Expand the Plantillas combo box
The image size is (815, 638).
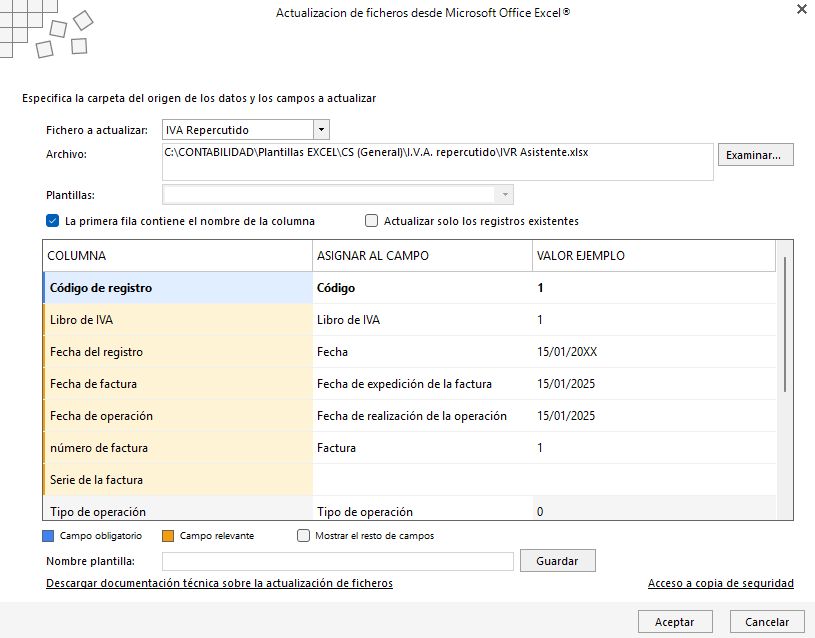tap(505, 195)
